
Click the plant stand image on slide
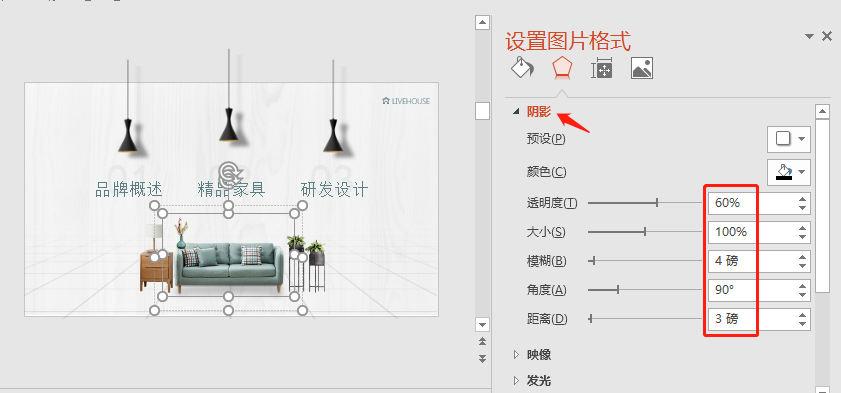(x=316, y=266)
